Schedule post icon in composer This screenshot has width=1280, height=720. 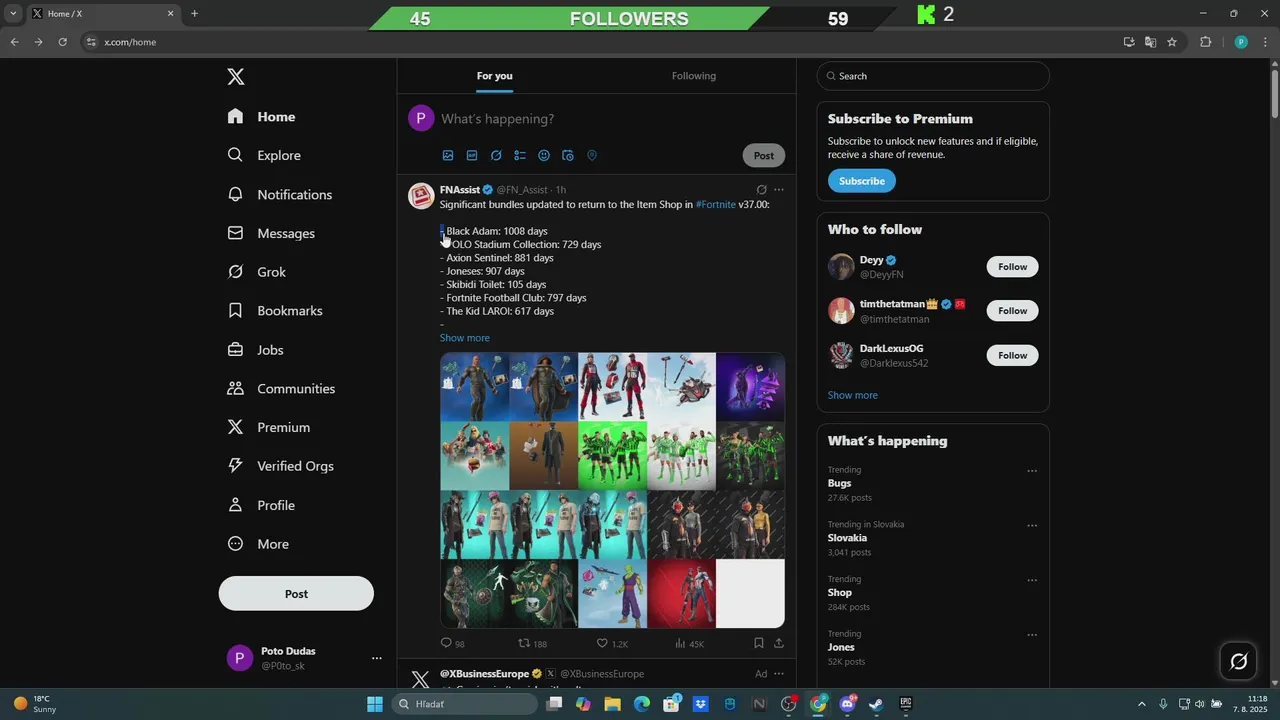click(x=568, y=156)
